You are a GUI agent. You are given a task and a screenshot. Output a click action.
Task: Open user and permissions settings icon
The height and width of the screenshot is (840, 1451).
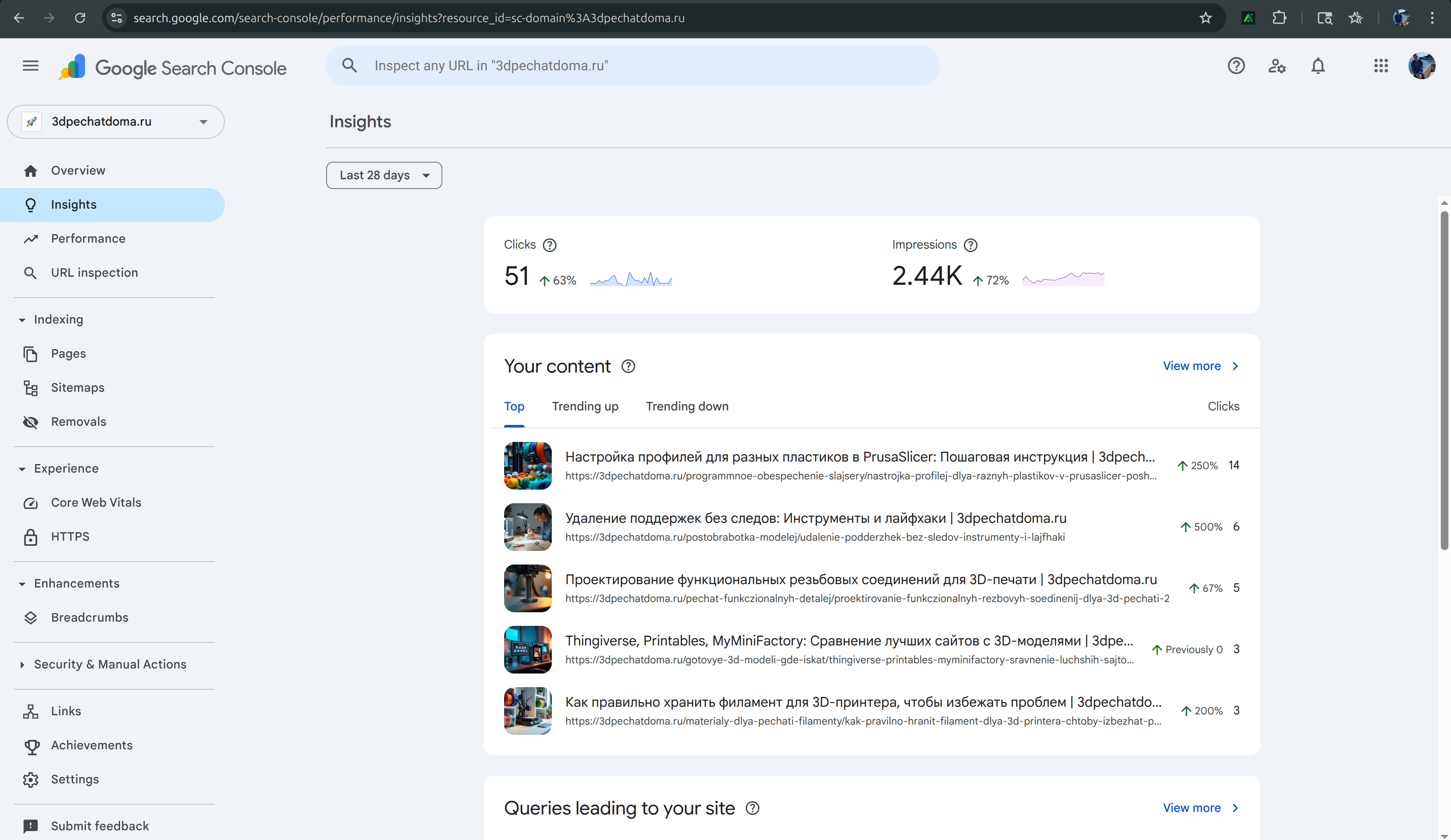tap(1276, 66)
